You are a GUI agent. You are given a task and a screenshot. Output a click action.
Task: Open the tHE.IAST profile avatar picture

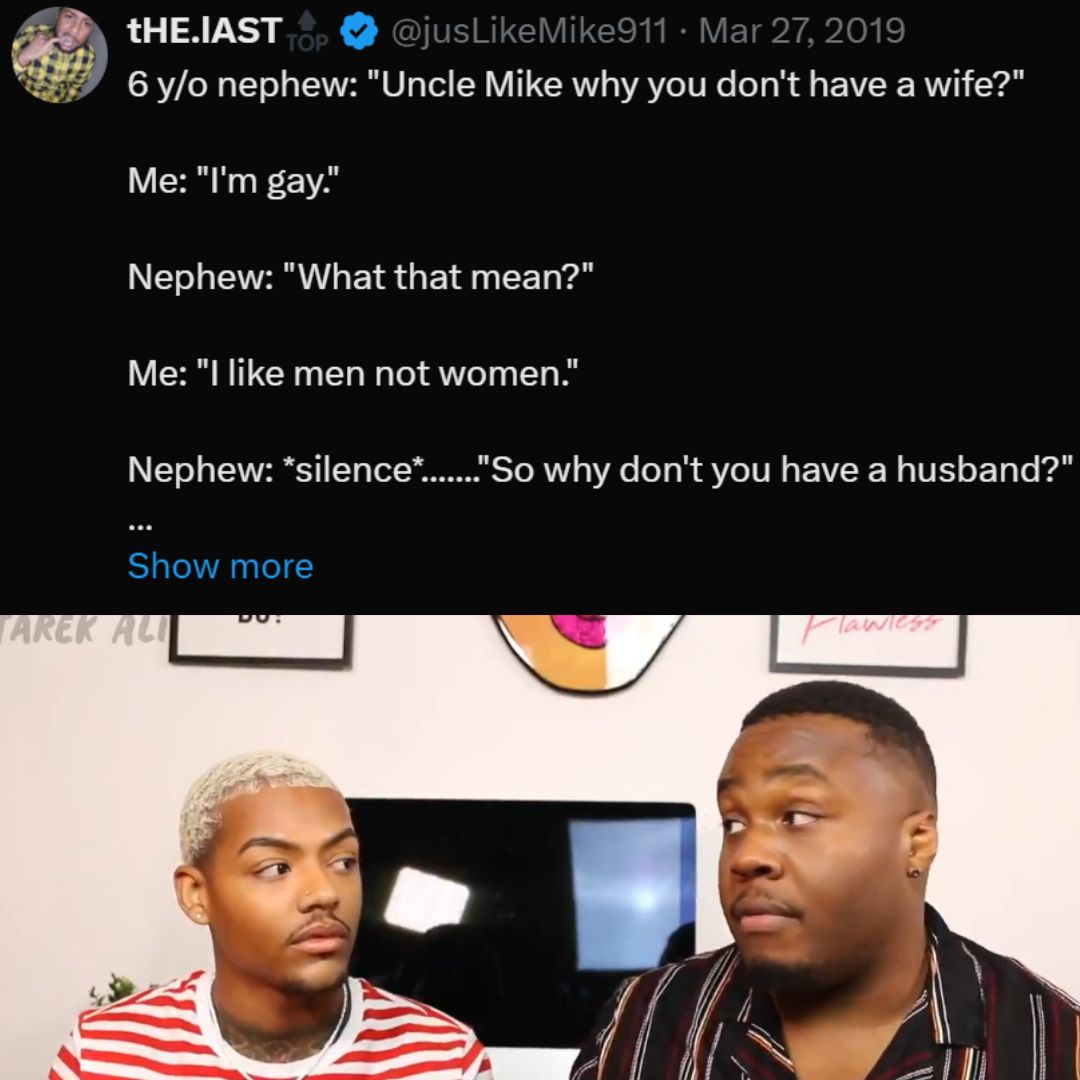click(59, 55)
